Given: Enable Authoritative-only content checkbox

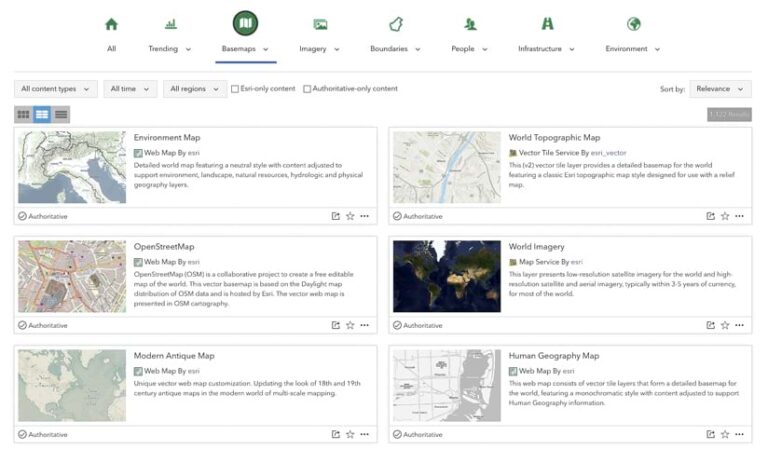Looking at the screenshot, I should 307,89.
